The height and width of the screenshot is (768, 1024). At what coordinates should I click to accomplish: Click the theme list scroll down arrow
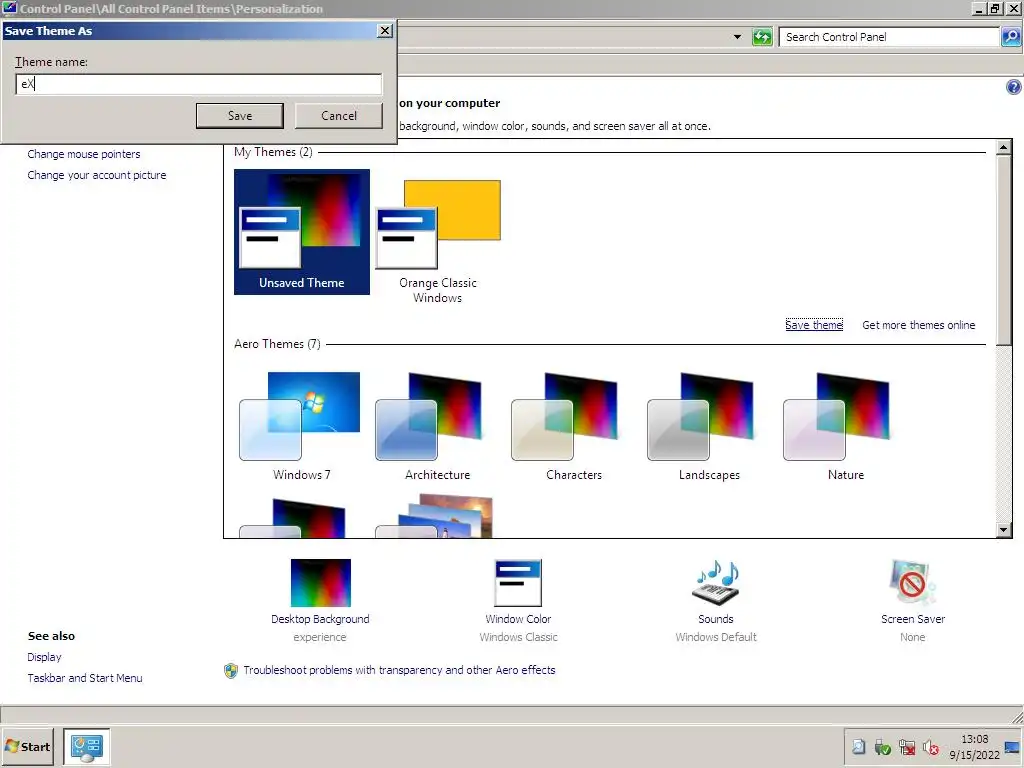click(1004, 530)
